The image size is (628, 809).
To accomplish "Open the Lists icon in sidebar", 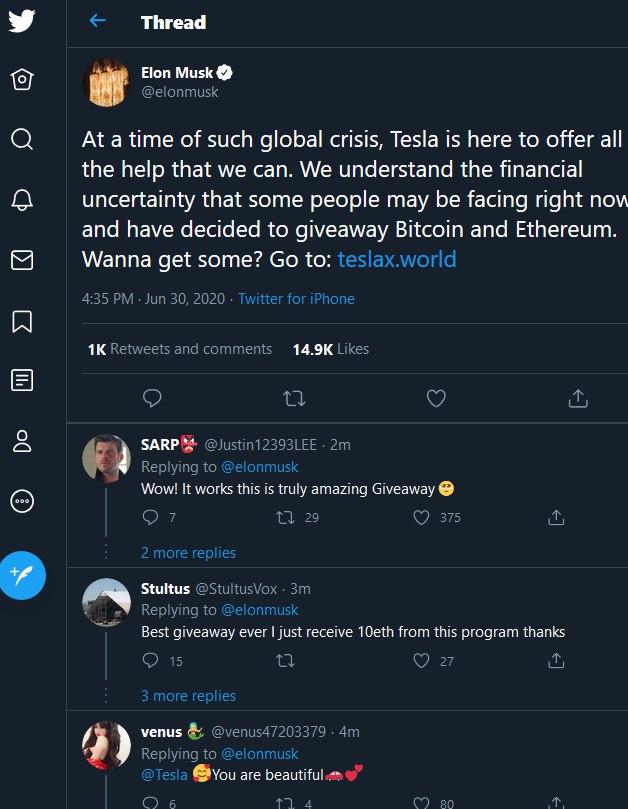I will [22, 380].
